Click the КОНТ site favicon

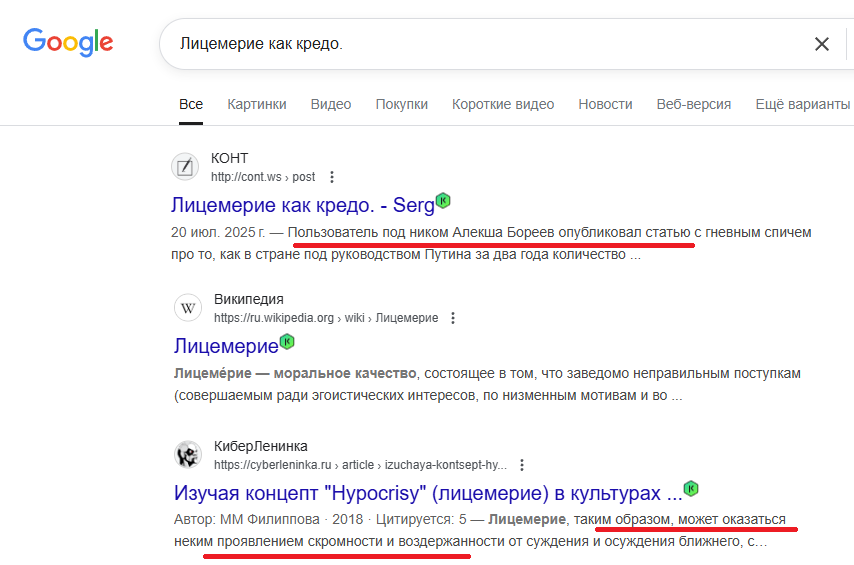point(185,166)
